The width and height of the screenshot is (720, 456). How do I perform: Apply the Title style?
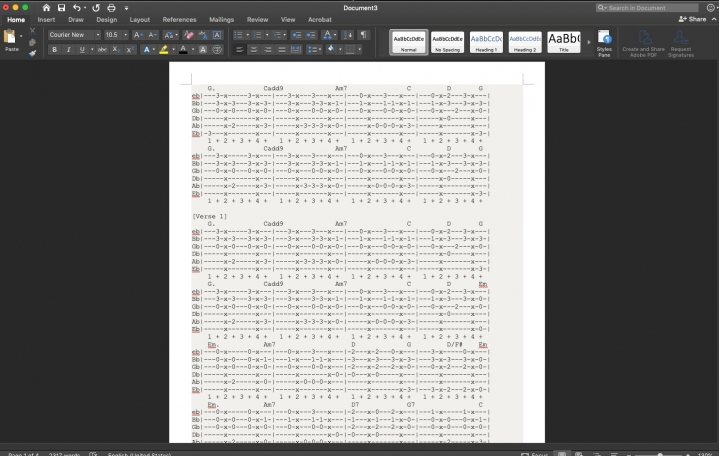click(x=564, y=42)
